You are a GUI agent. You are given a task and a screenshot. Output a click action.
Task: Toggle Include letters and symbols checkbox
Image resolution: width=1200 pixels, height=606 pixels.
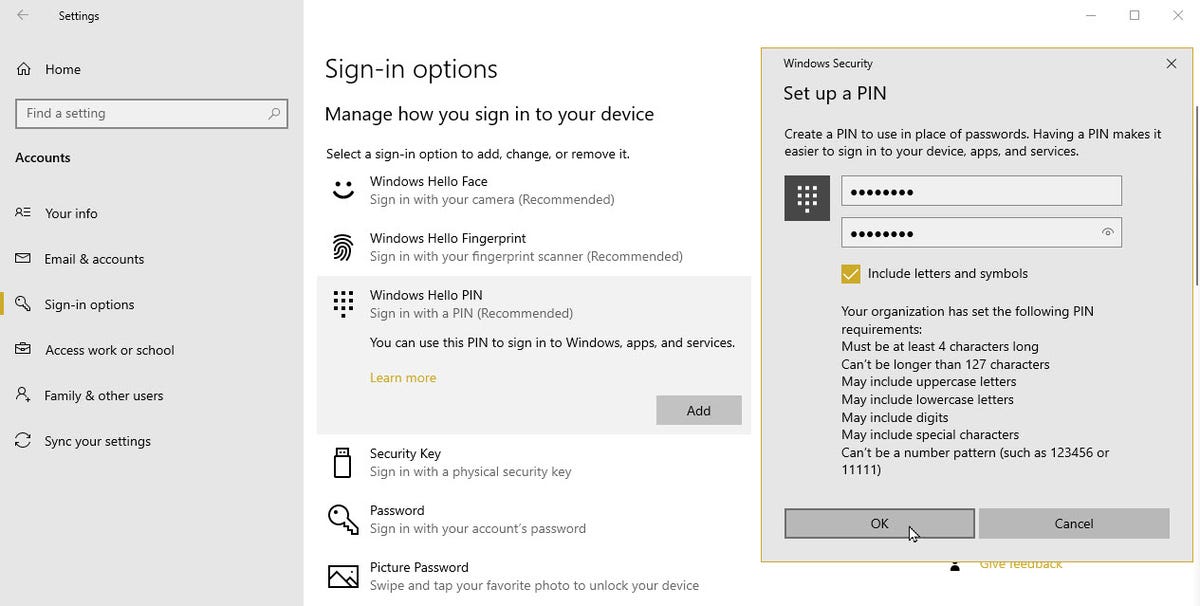tap(851, 273)
